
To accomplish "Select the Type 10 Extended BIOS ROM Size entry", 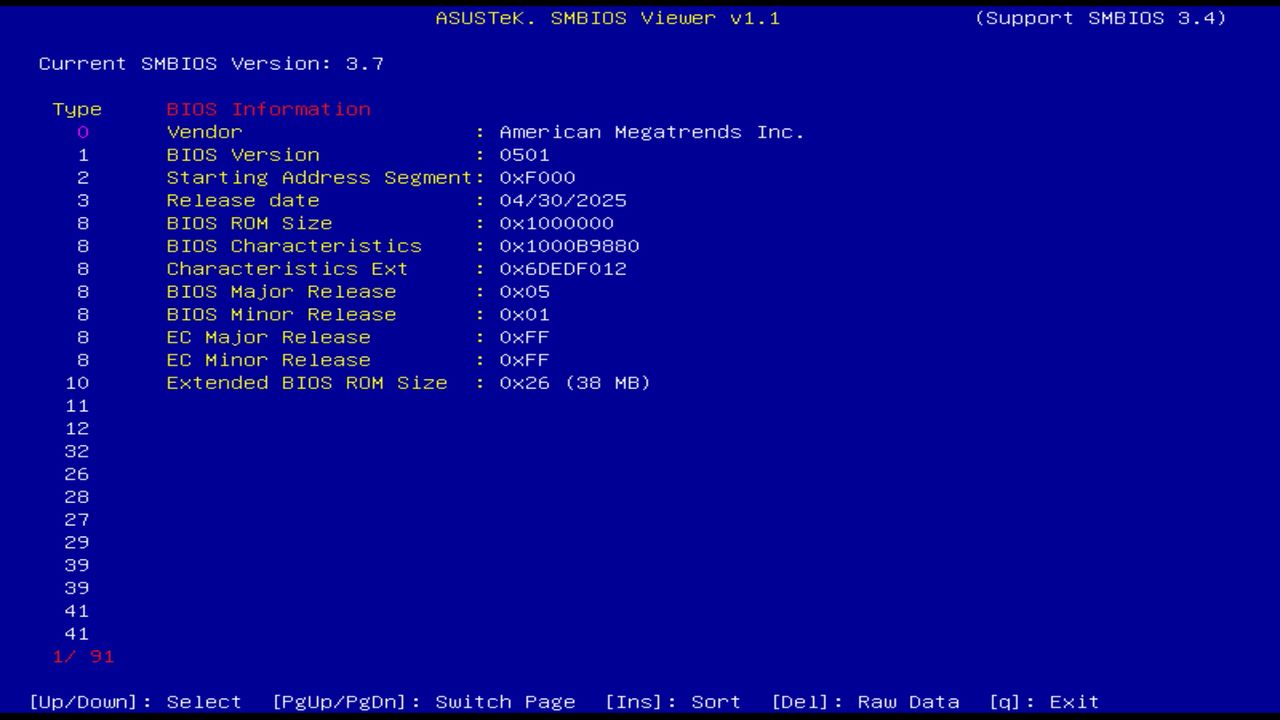I will (x=77, y=382).
